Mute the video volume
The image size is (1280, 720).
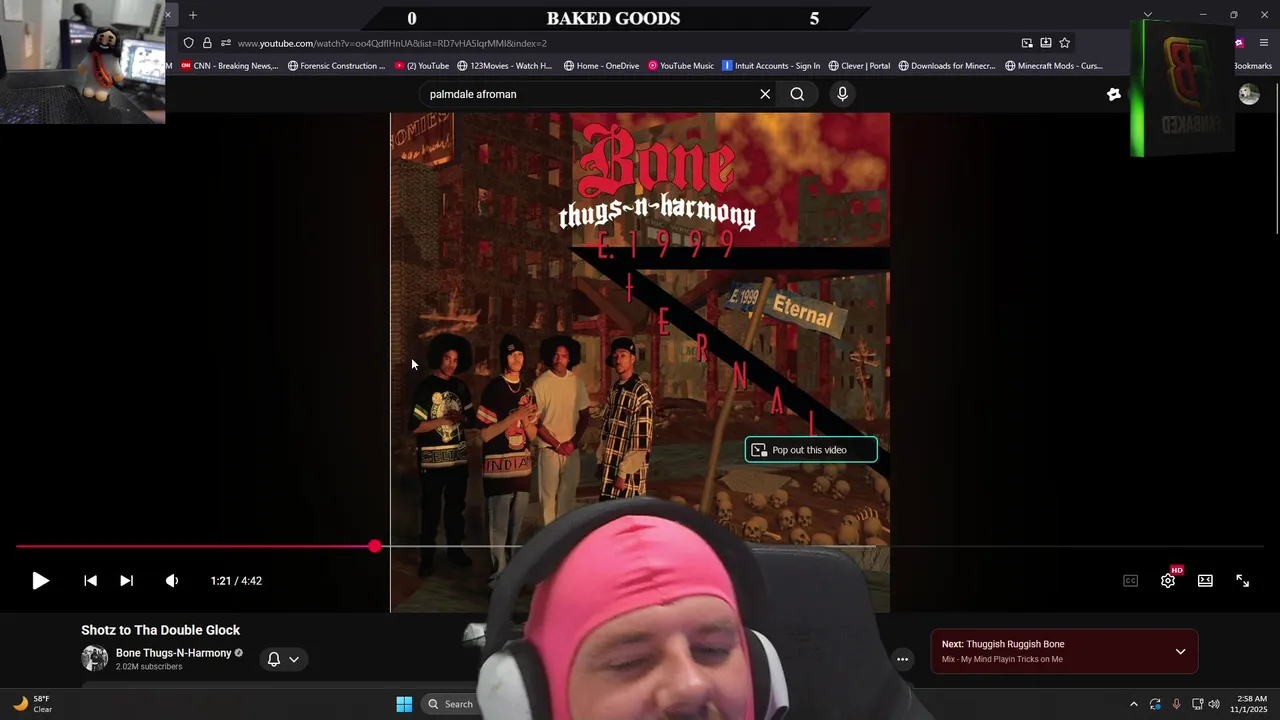click(172, 580)
